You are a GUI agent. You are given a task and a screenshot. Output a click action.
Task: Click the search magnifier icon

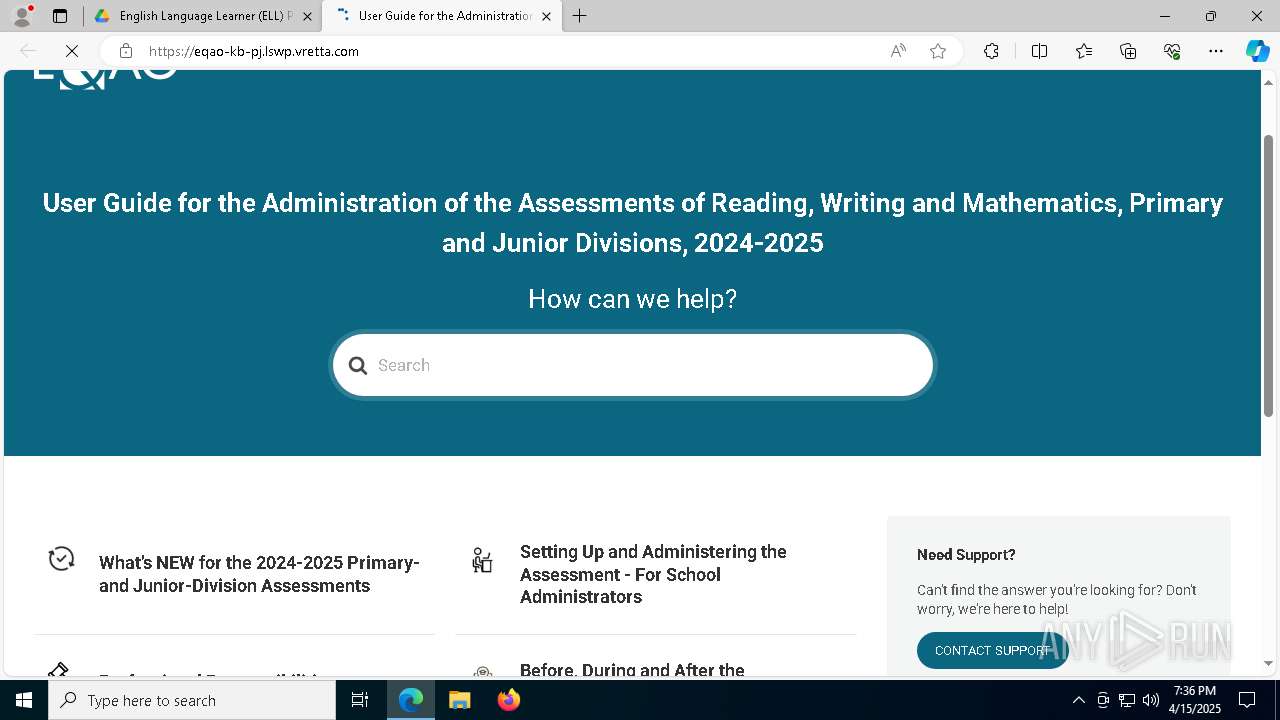[x=358, y=366]
